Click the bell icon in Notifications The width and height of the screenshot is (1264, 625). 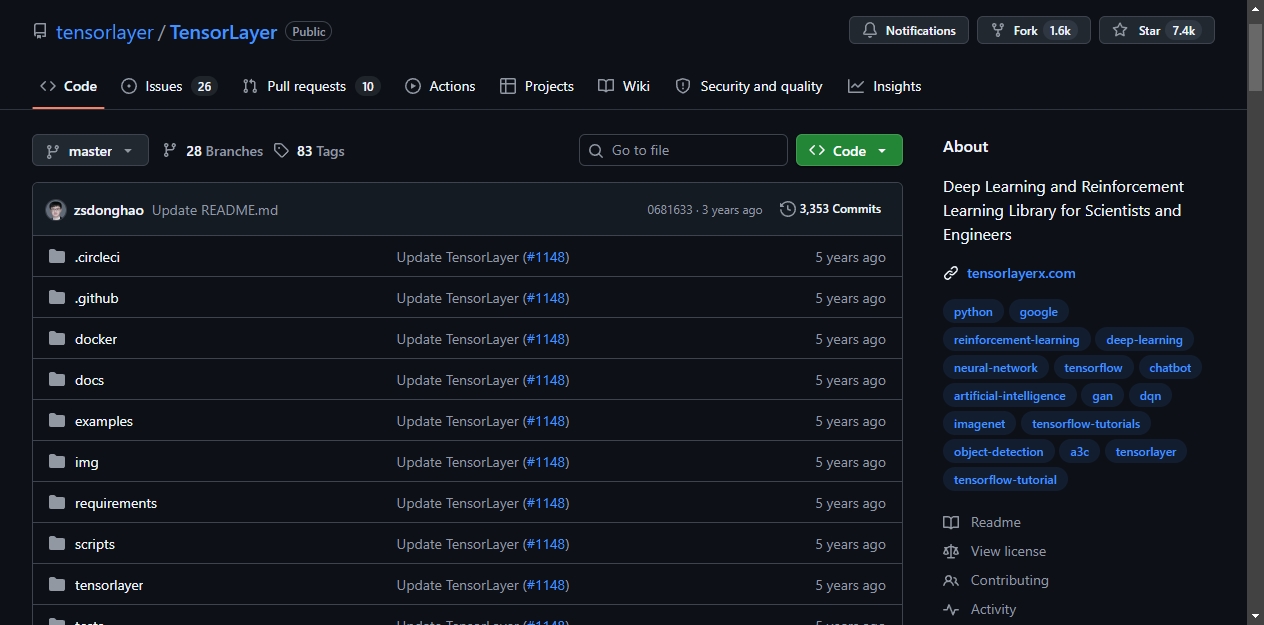(870, 30)
